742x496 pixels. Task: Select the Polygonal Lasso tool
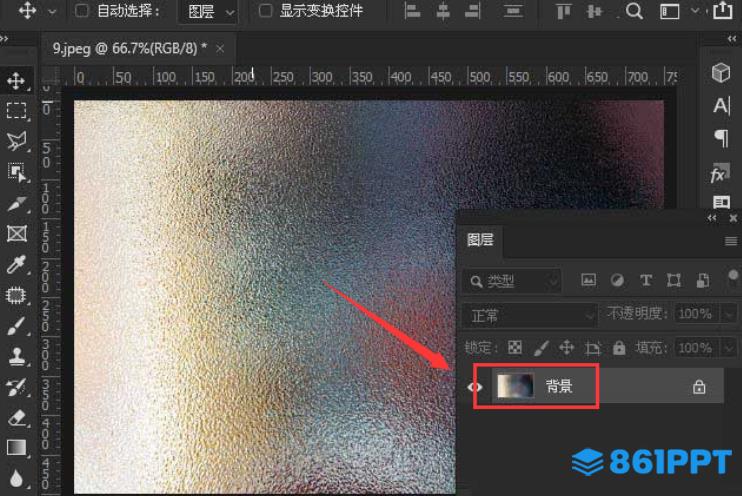(16, 141)
